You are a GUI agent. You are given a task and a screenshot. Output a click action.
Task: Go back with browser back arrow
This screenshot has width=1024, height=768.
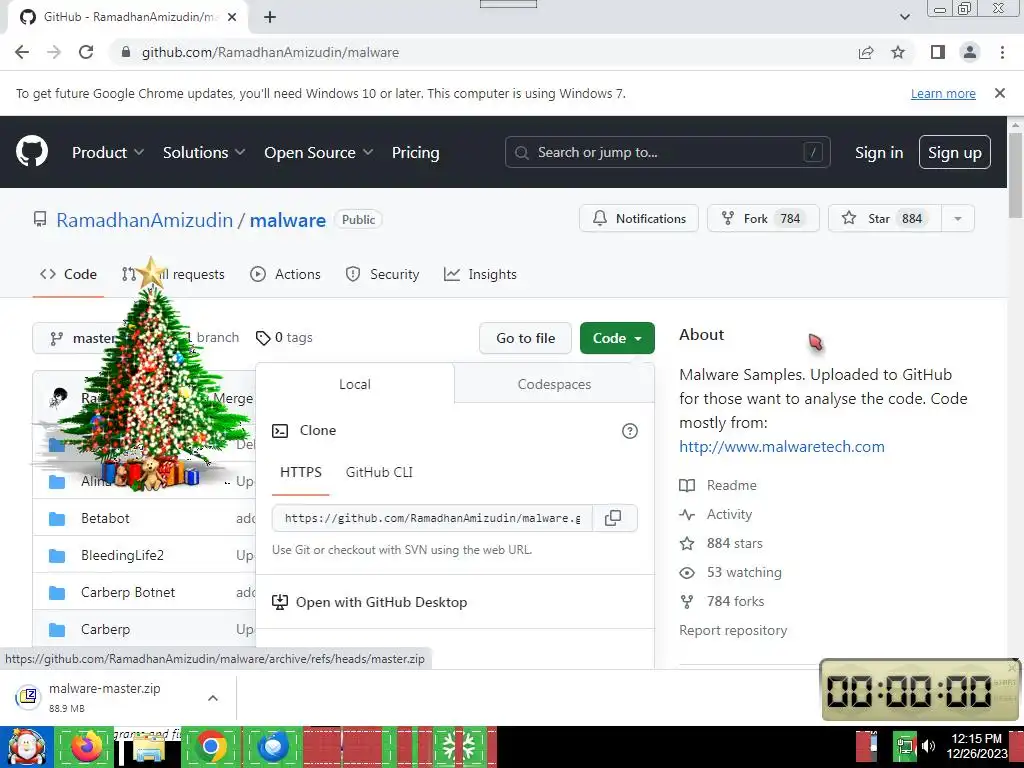[22, 52]
